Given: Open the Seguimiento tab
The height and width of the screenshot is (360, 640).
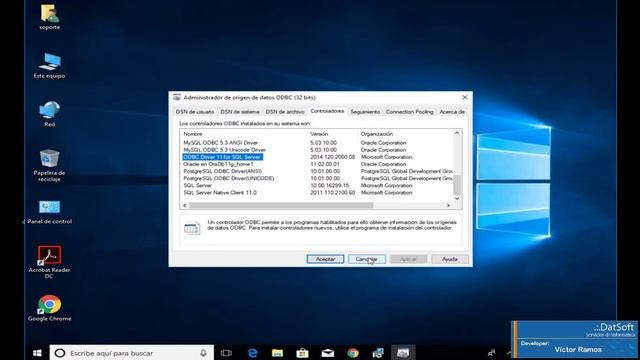Looking at the screenshot, I should click(x=365, y=112).
